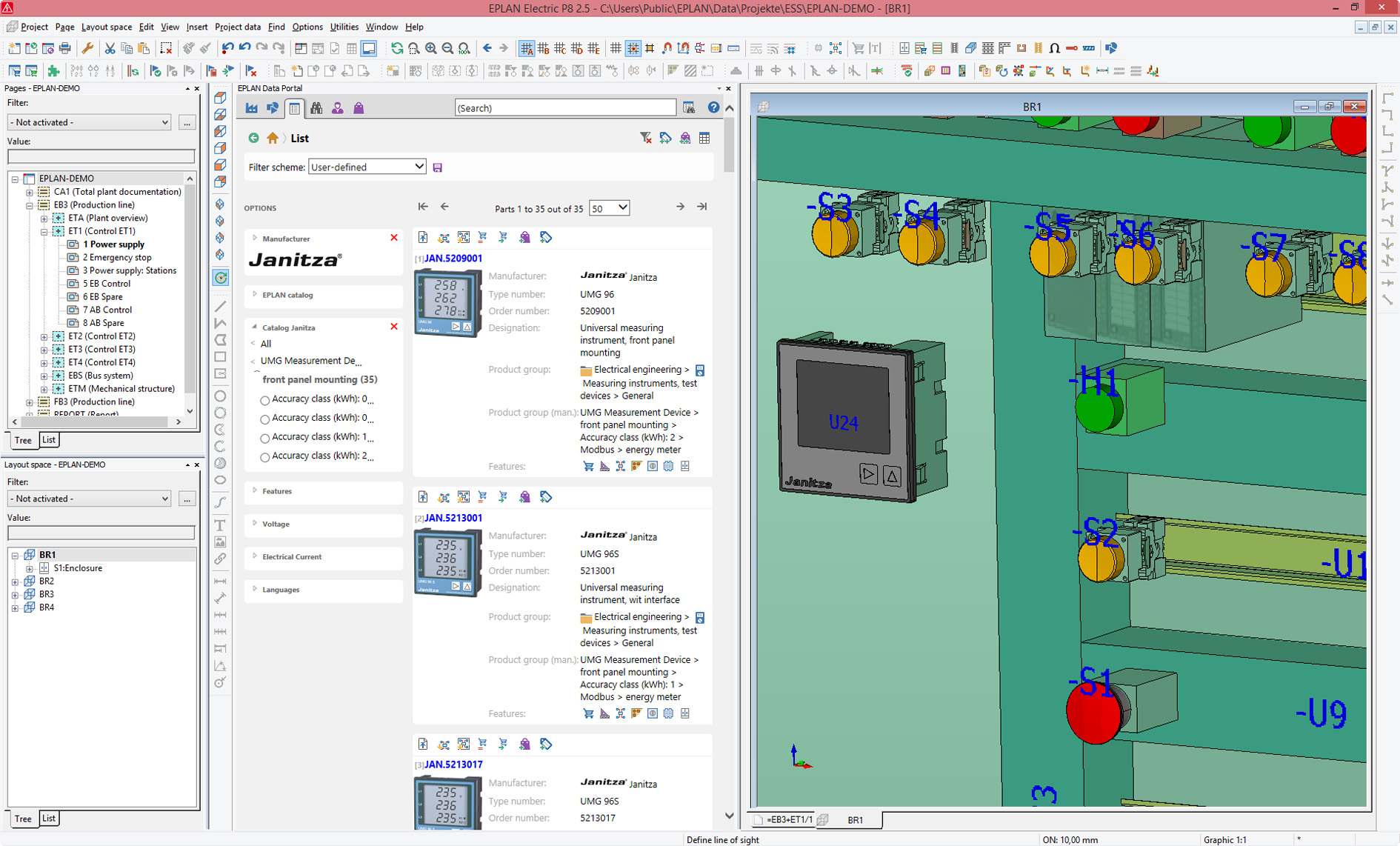Click the Data Portal home icon
This screenshot has height=846, width=1400.
tap(273, 138)
